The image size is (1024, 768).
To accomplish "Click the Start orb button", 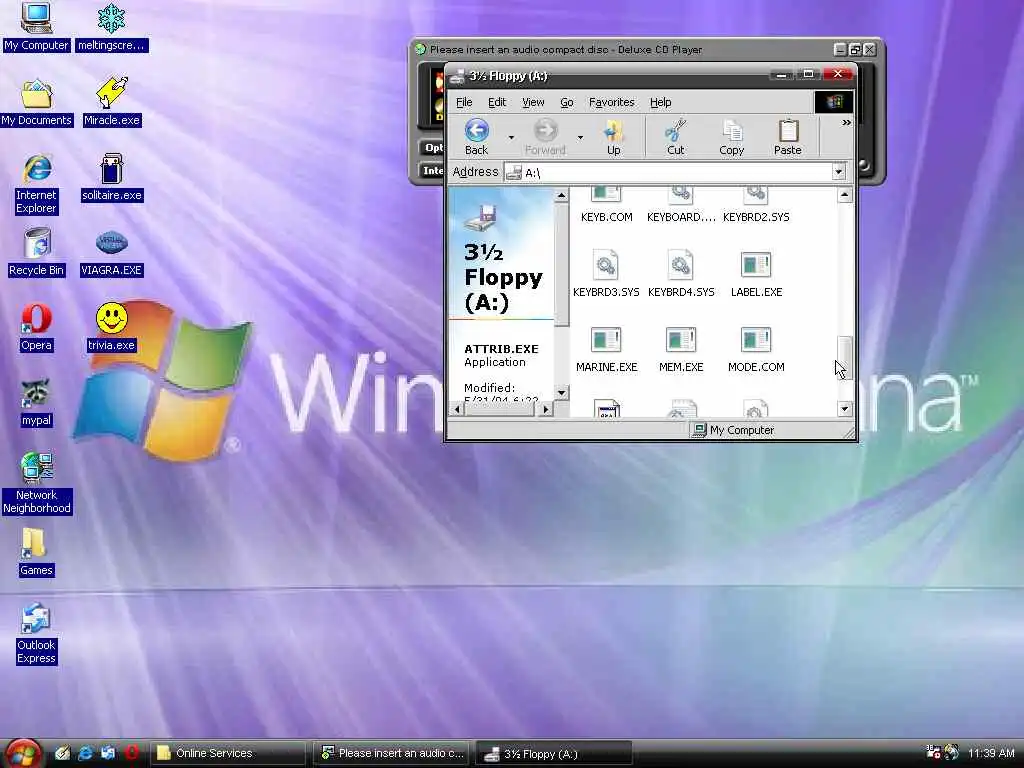I will [x=22, y=753].
